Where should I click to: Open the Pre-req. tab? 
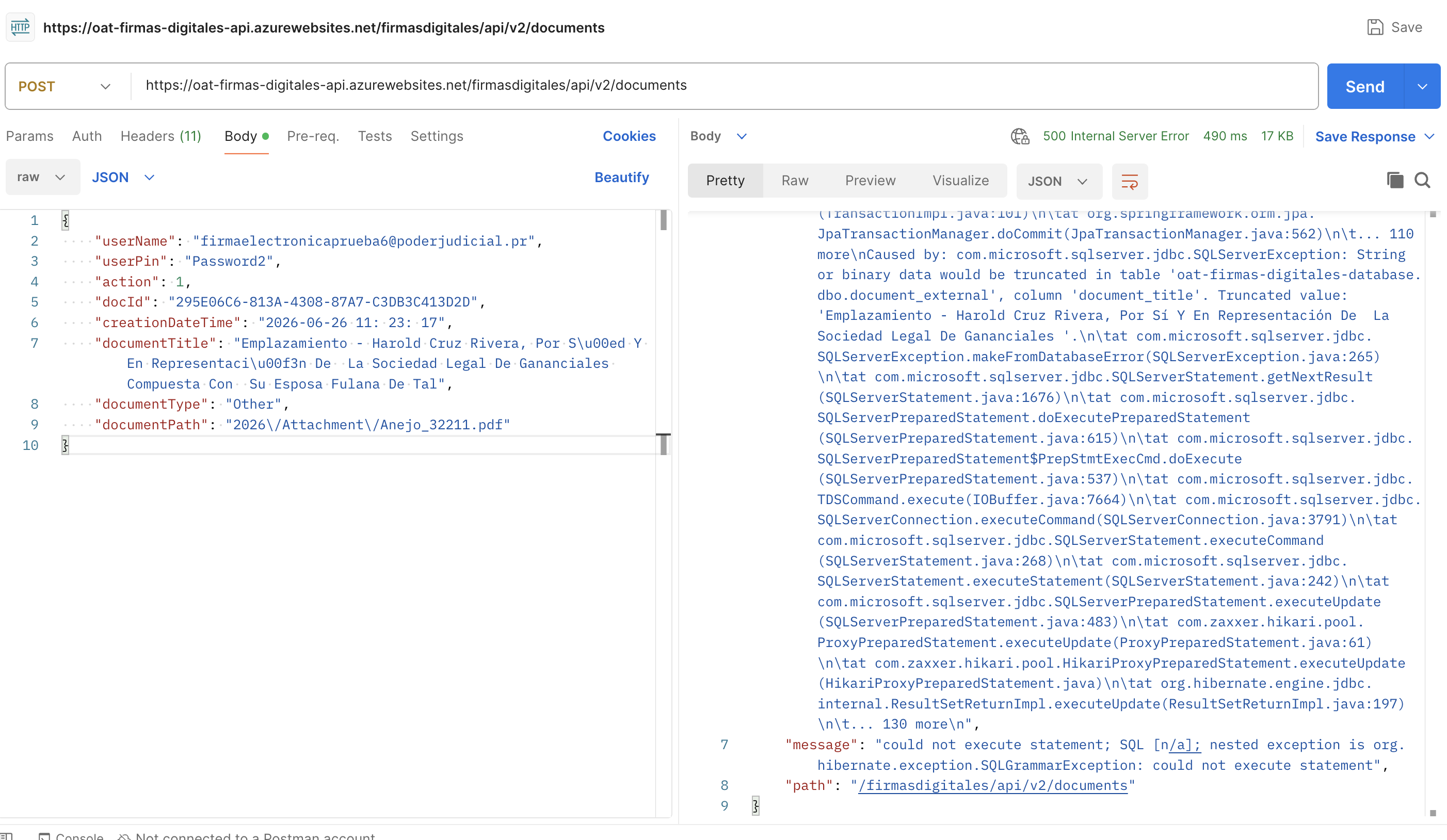coord(313,136)
